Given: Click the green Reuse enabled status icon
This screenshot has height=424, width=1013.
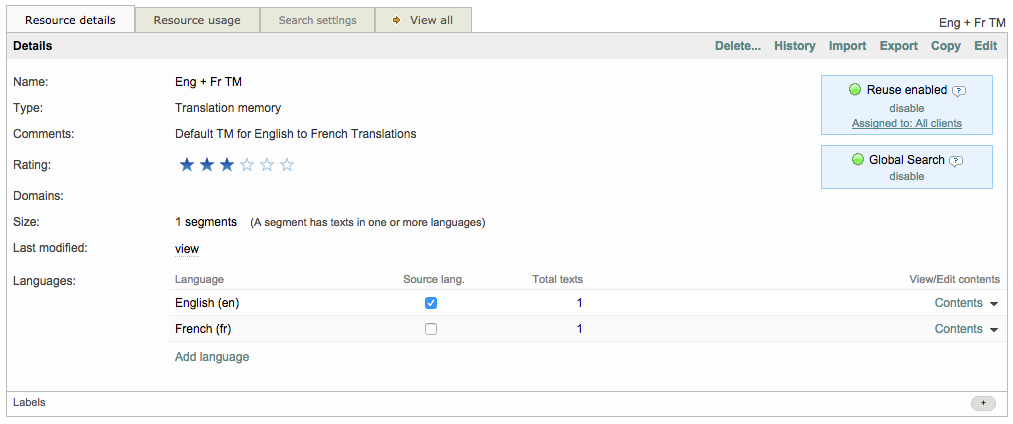Looking at the screenshot, I should (x=855, y=90).
